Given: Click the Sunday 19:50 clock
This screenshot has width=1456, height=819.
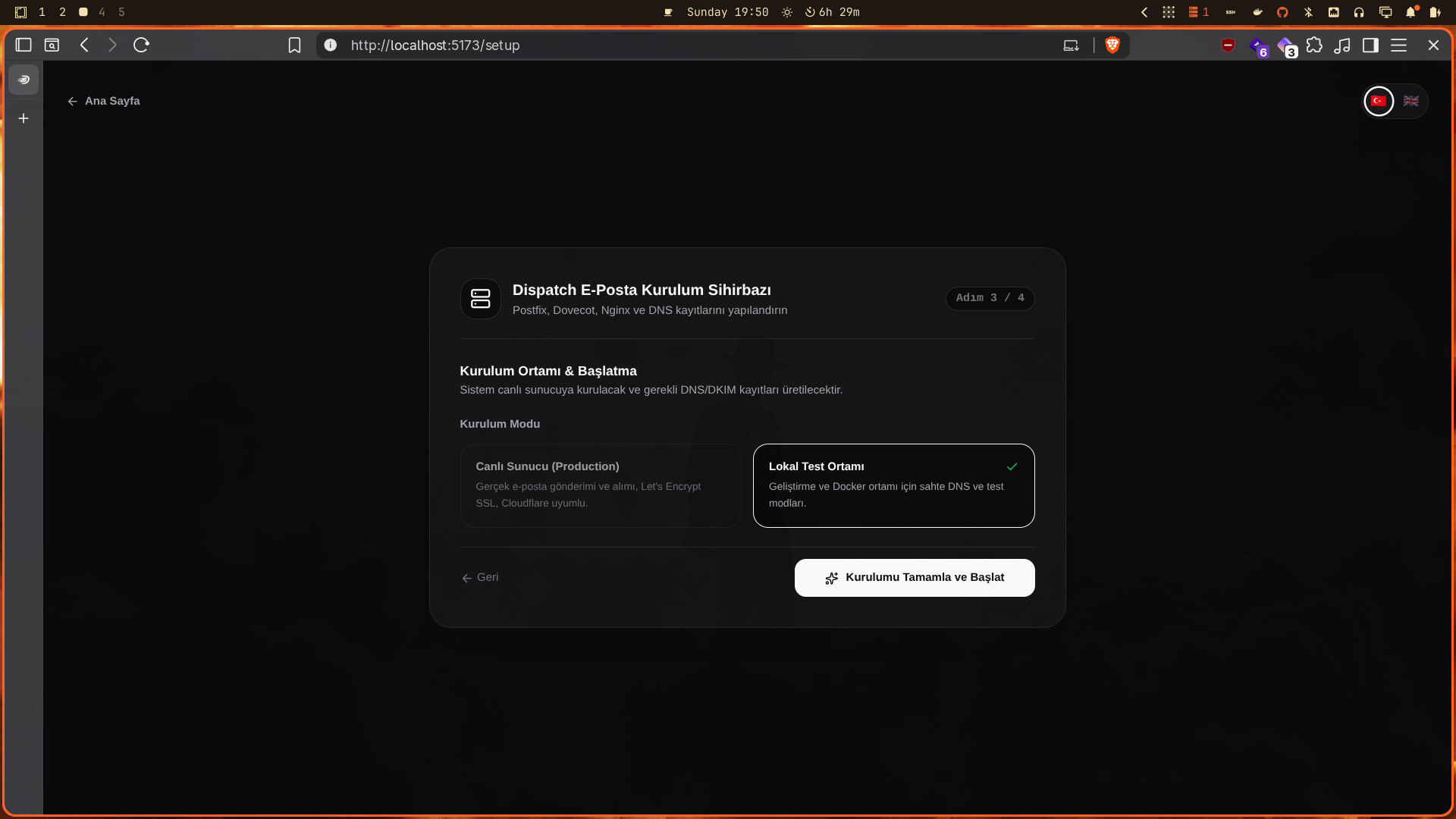Looking at the screenshot, I should point(727,12).
